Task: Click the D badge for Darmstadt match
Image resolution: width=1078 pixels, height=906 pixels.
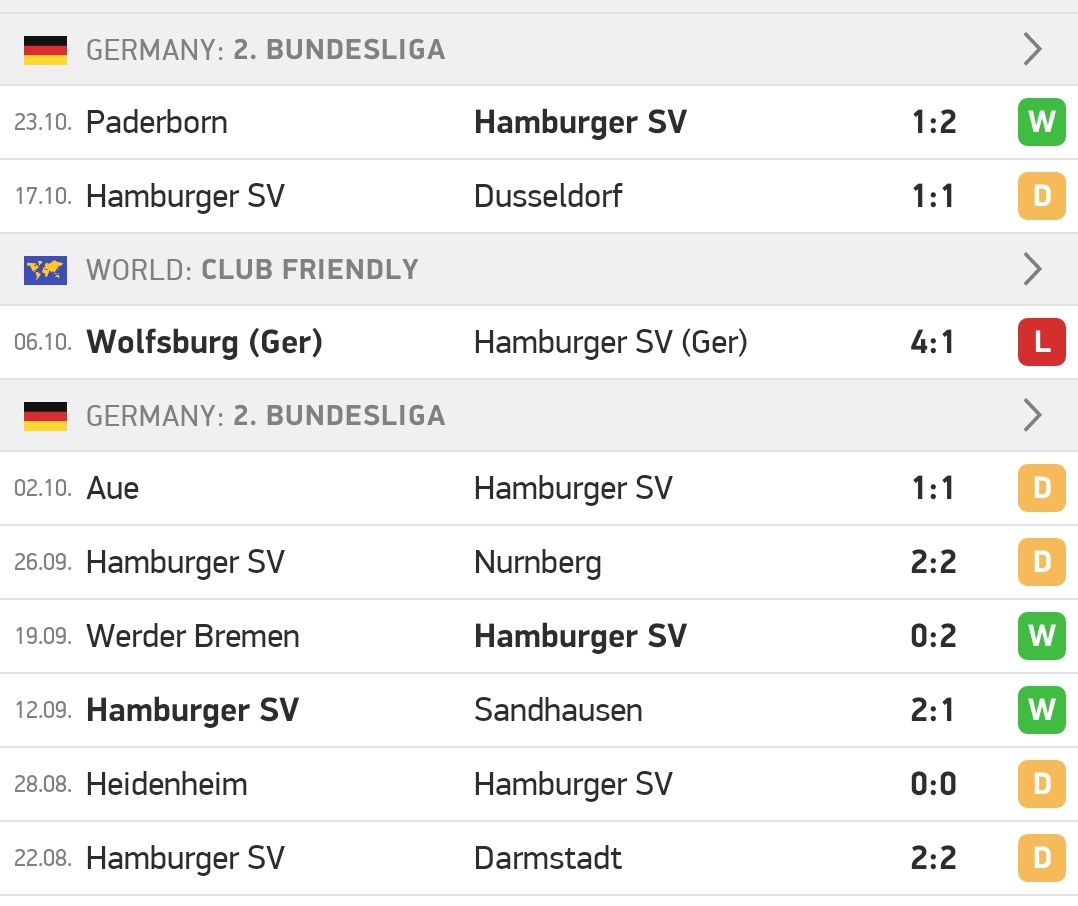Action: click(1042, 858)
